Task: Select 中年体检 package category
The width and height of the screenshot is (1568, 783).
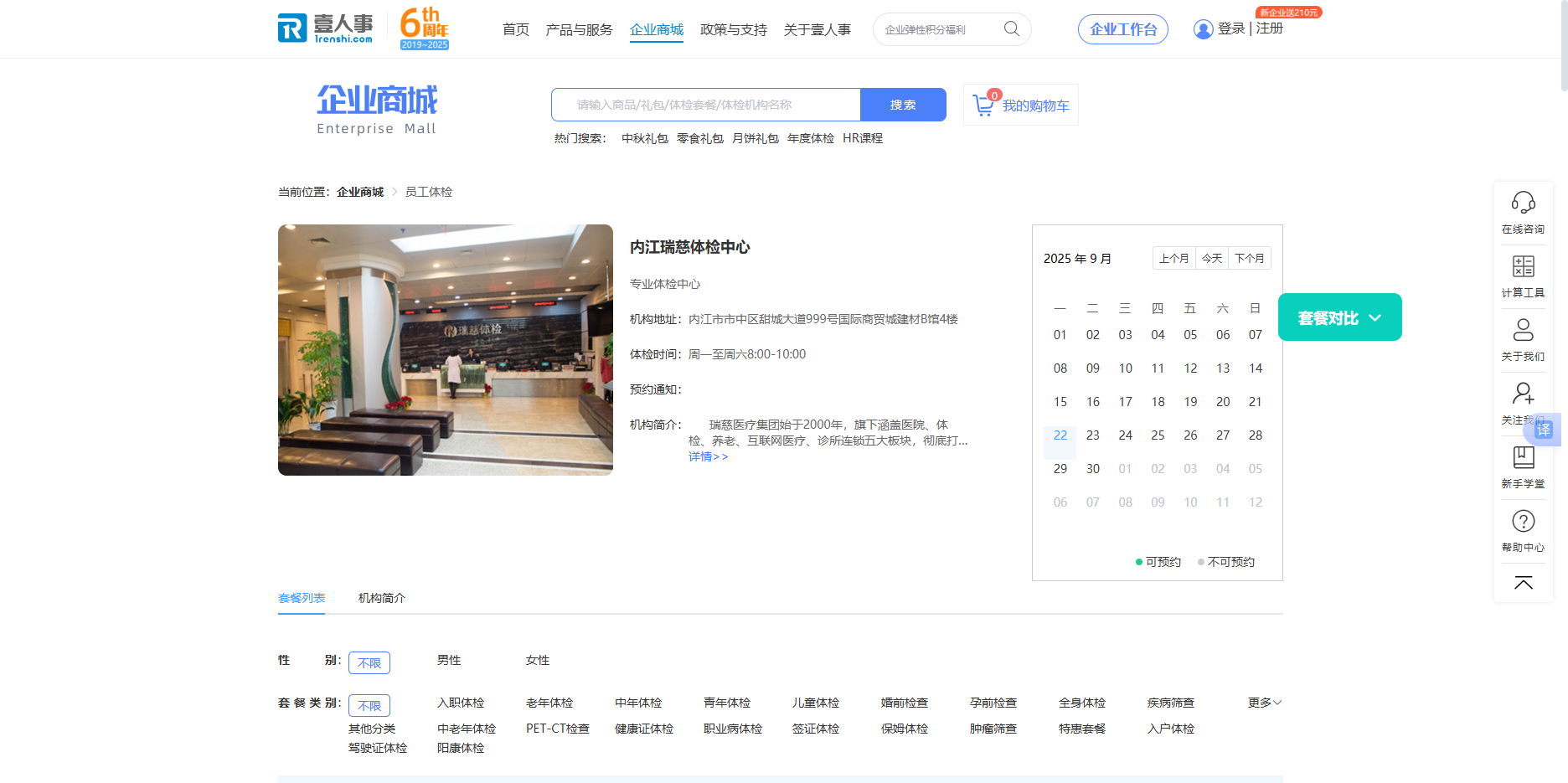Action: [638, 703]
